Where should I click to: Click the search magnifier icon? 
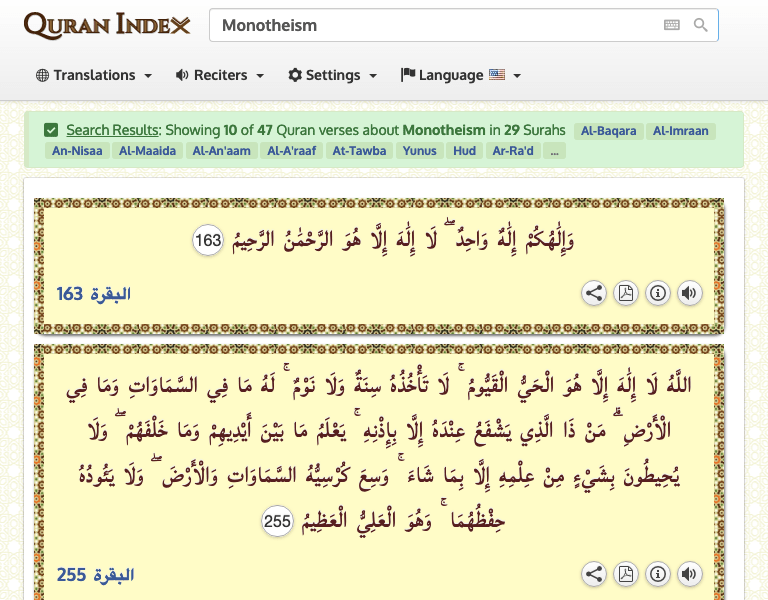[701, 25]
